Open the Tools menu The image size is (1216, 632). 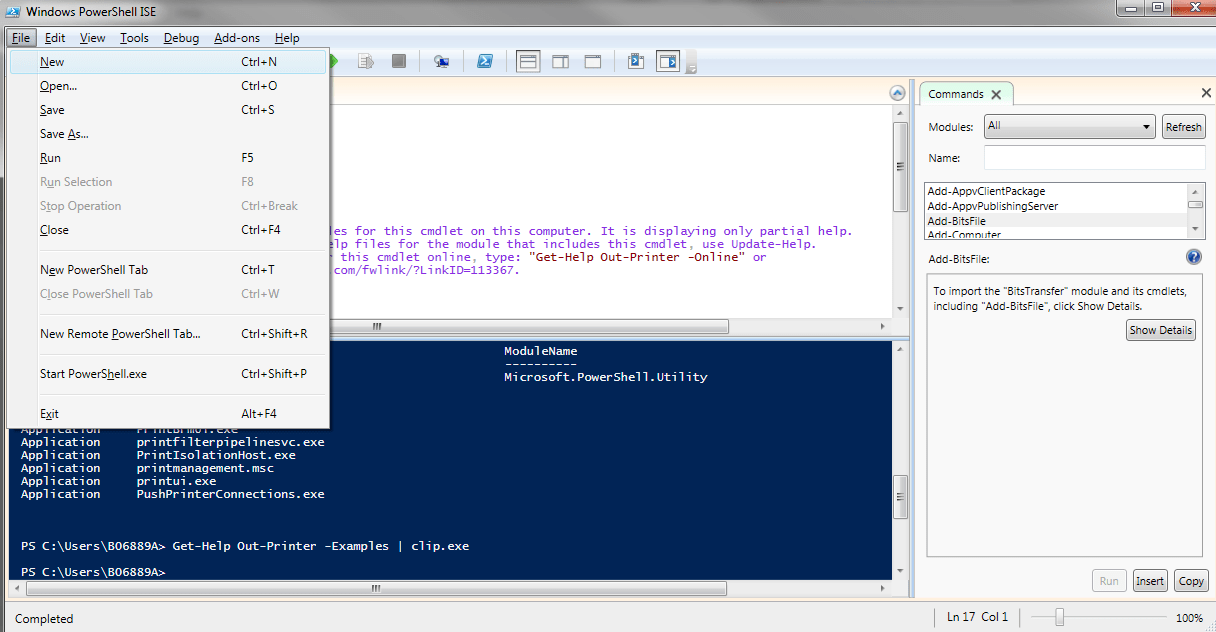[x=134, y=38]
